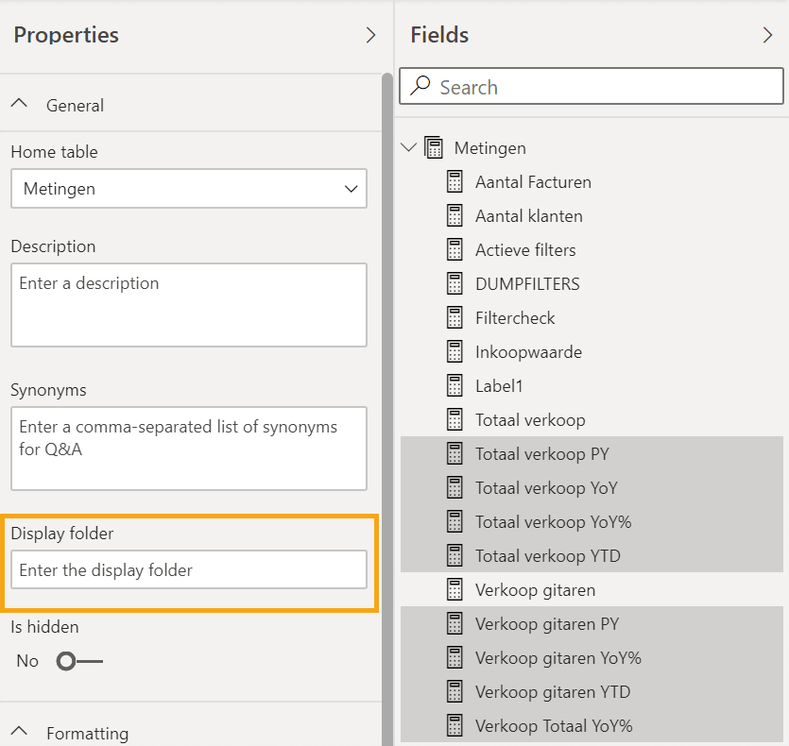This screenshot has height=746, width=789.
Task: Collapse the Formatting section
Action: tap(19, 733)
